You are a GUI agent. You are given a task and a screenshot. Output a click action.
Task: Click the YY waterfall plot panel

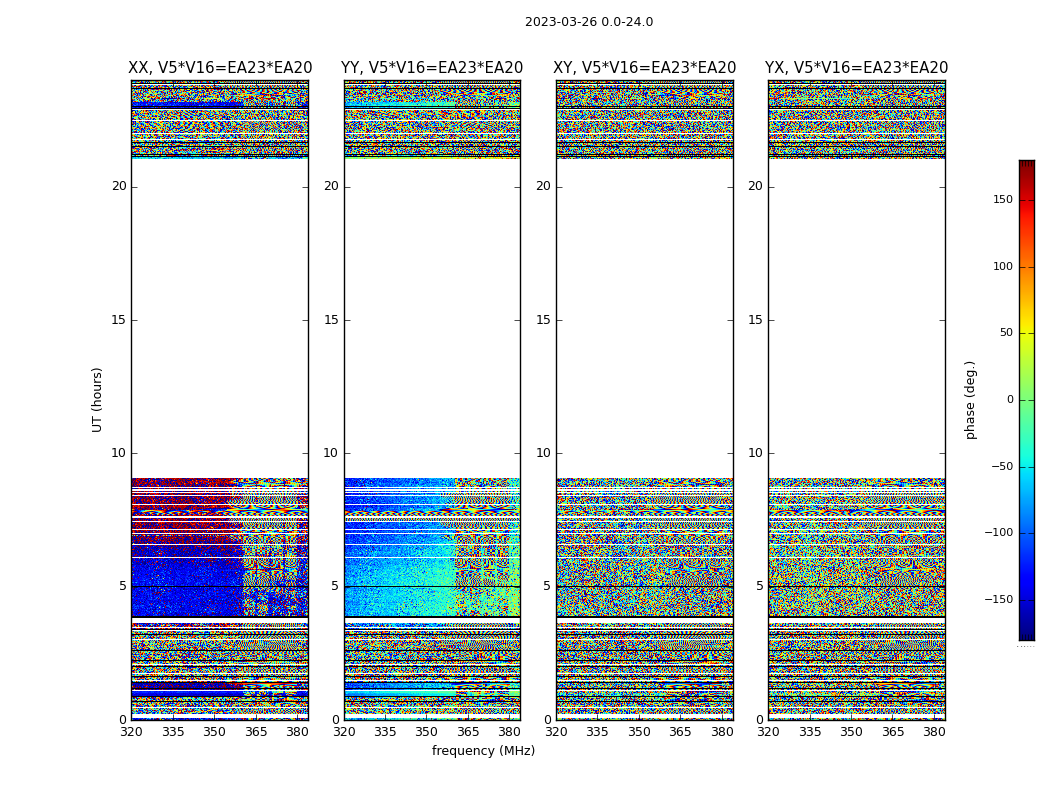point(432,400)
